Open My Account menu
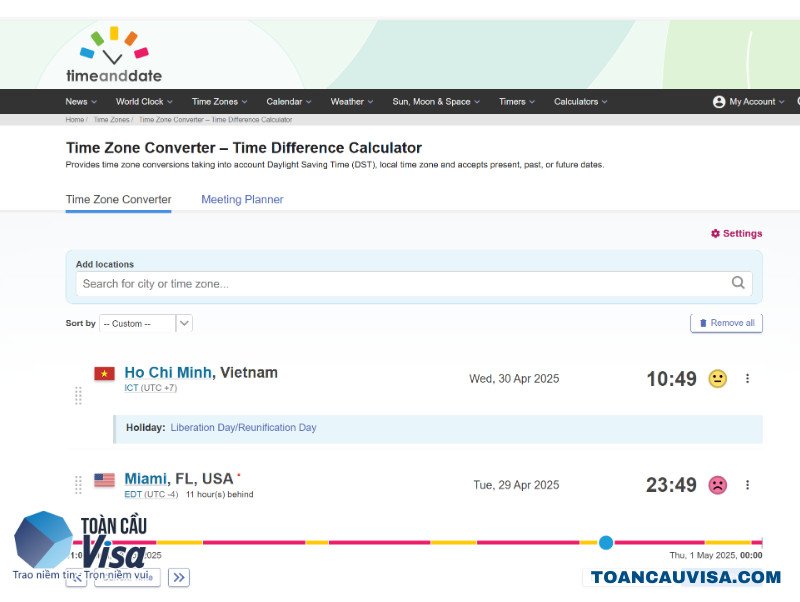The width and height of the screenshot is (800, 602). click(x=748, y=102)
